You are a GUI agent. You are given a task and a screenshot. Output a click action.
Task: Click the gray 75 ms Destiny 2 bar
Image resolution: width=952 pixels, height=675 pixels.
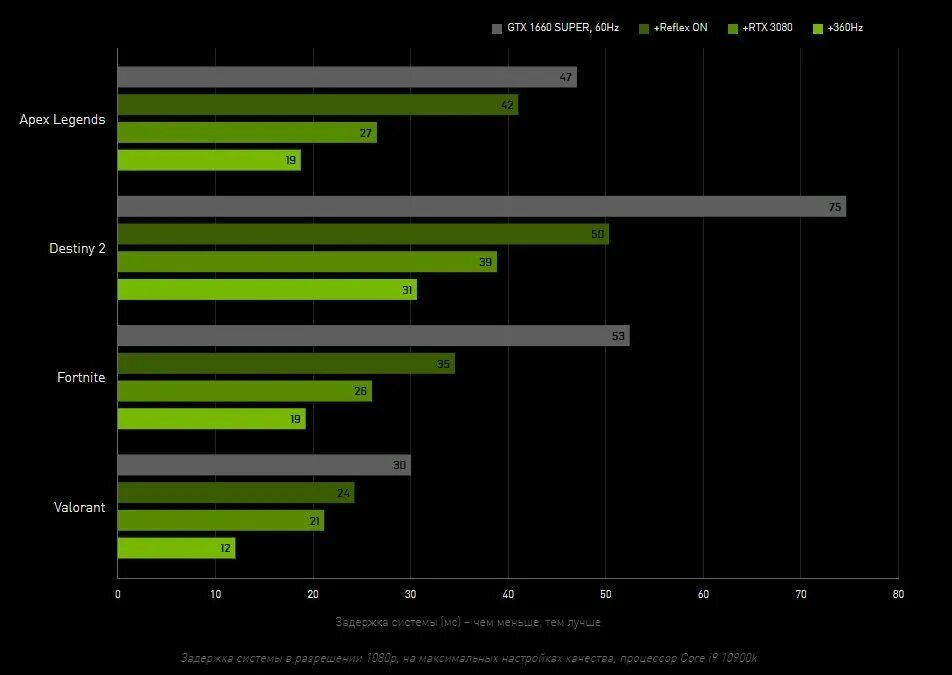pyautogui.click(x=480, y=206)
